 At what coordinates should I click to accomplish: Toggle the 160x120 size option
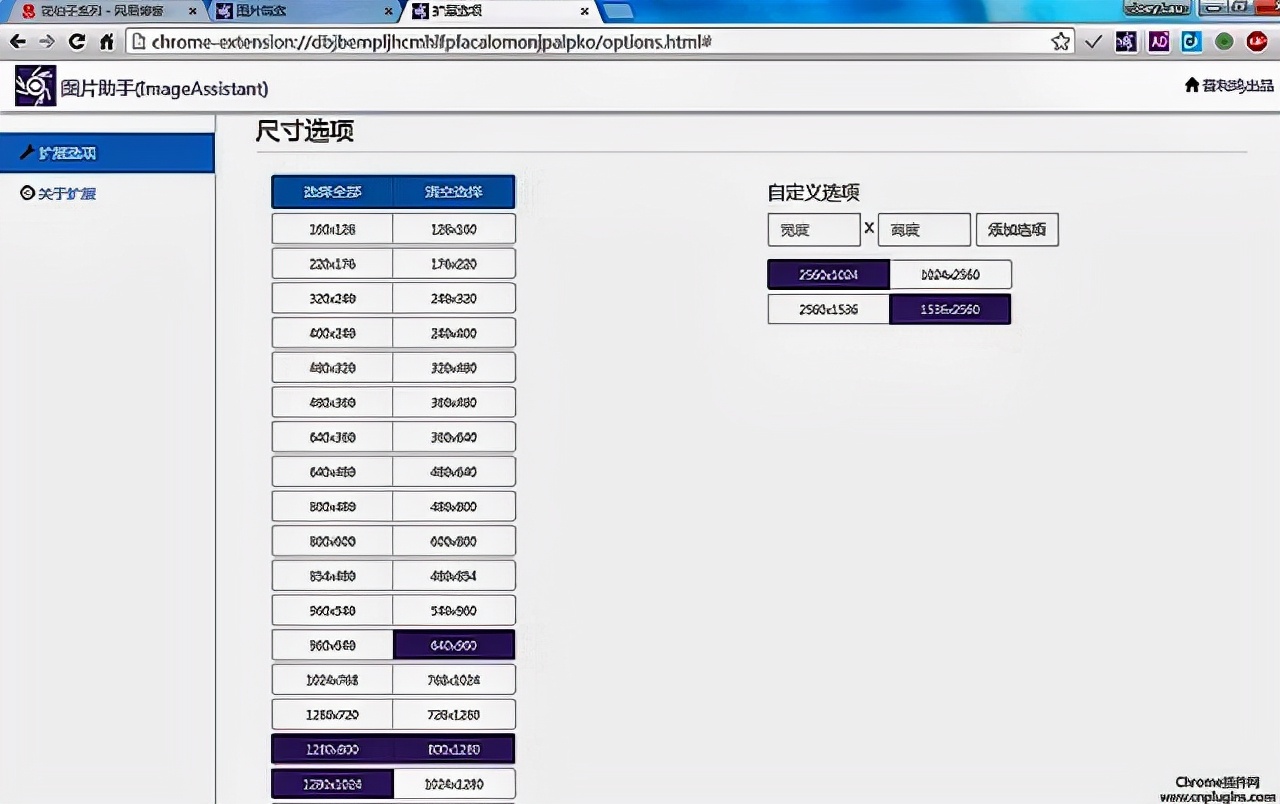(332, 229)
